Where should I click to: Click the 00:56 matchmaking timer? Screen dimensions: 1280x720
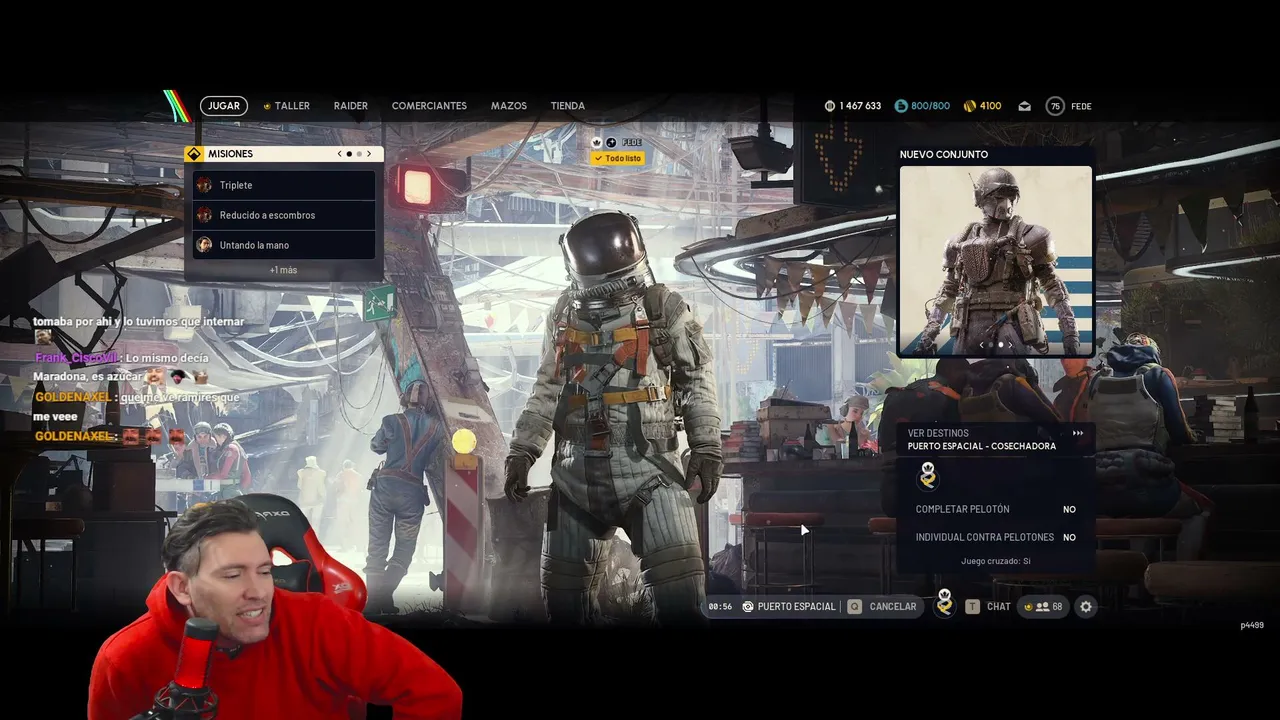pyautogui.click(x=720, y=606)
